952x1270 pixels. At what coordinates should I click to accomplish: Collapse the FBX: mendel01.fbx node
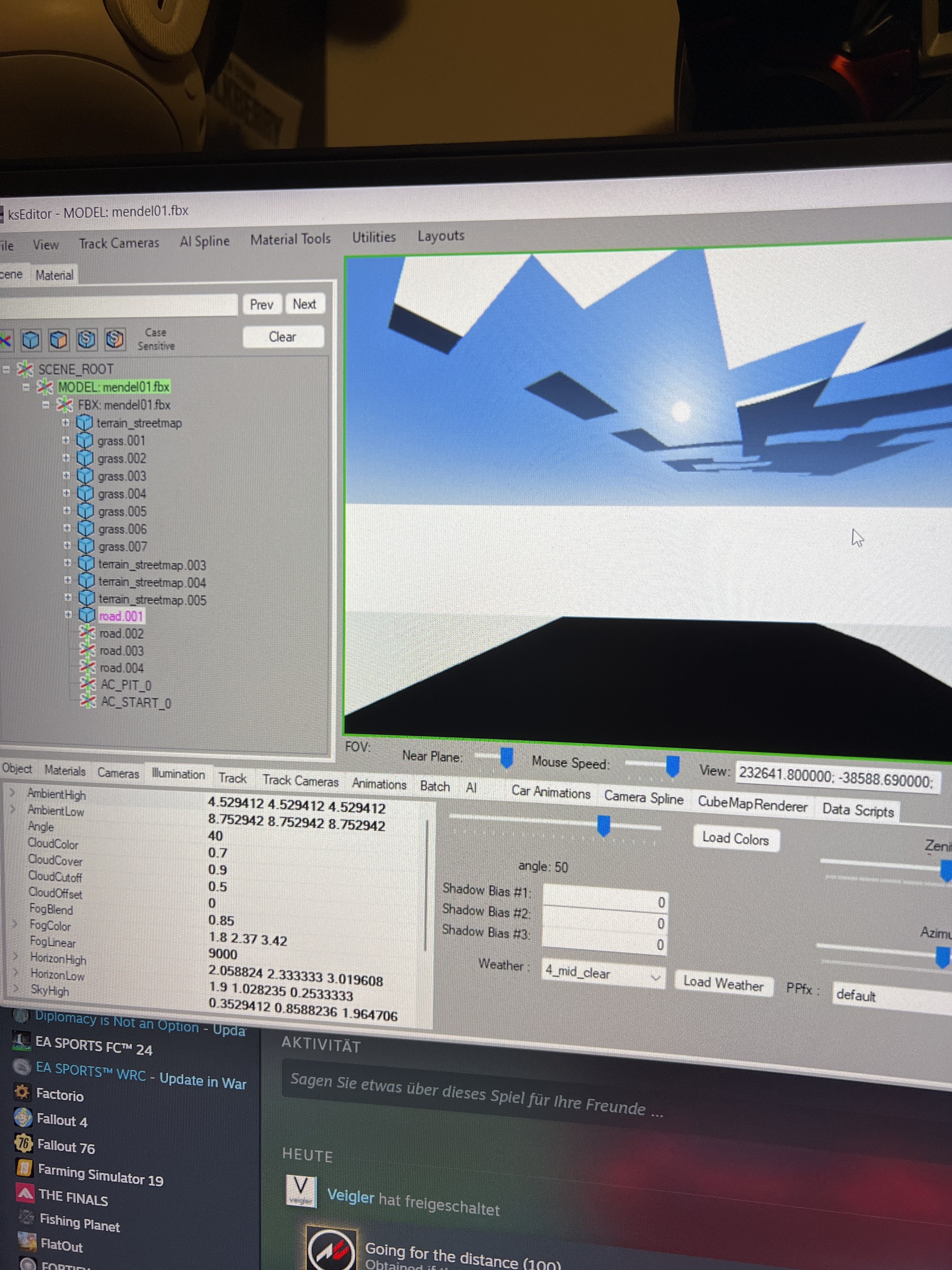(x=46, y=405)
